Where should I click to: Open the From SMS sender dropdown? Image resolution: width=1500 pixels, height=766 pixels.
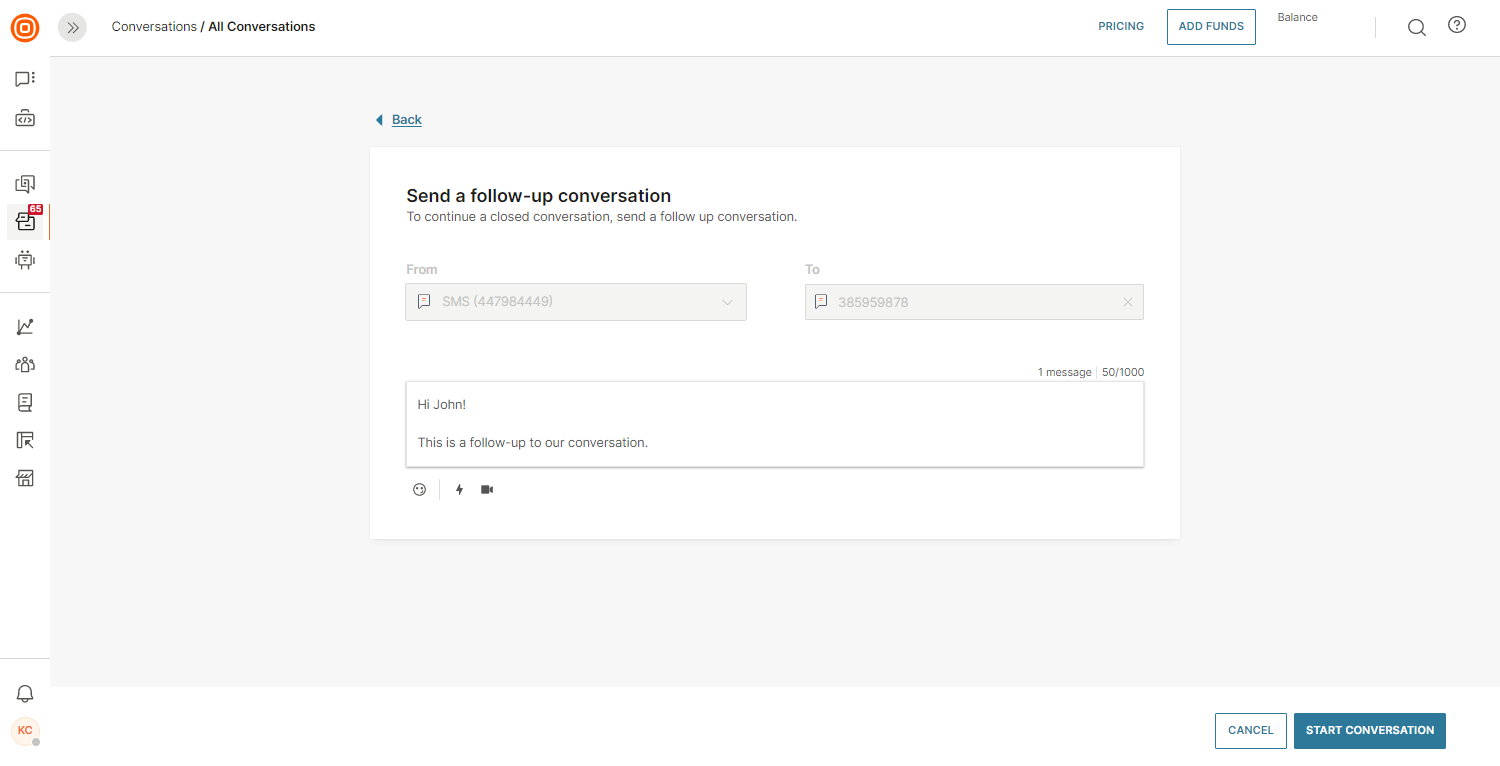point(576,302)
